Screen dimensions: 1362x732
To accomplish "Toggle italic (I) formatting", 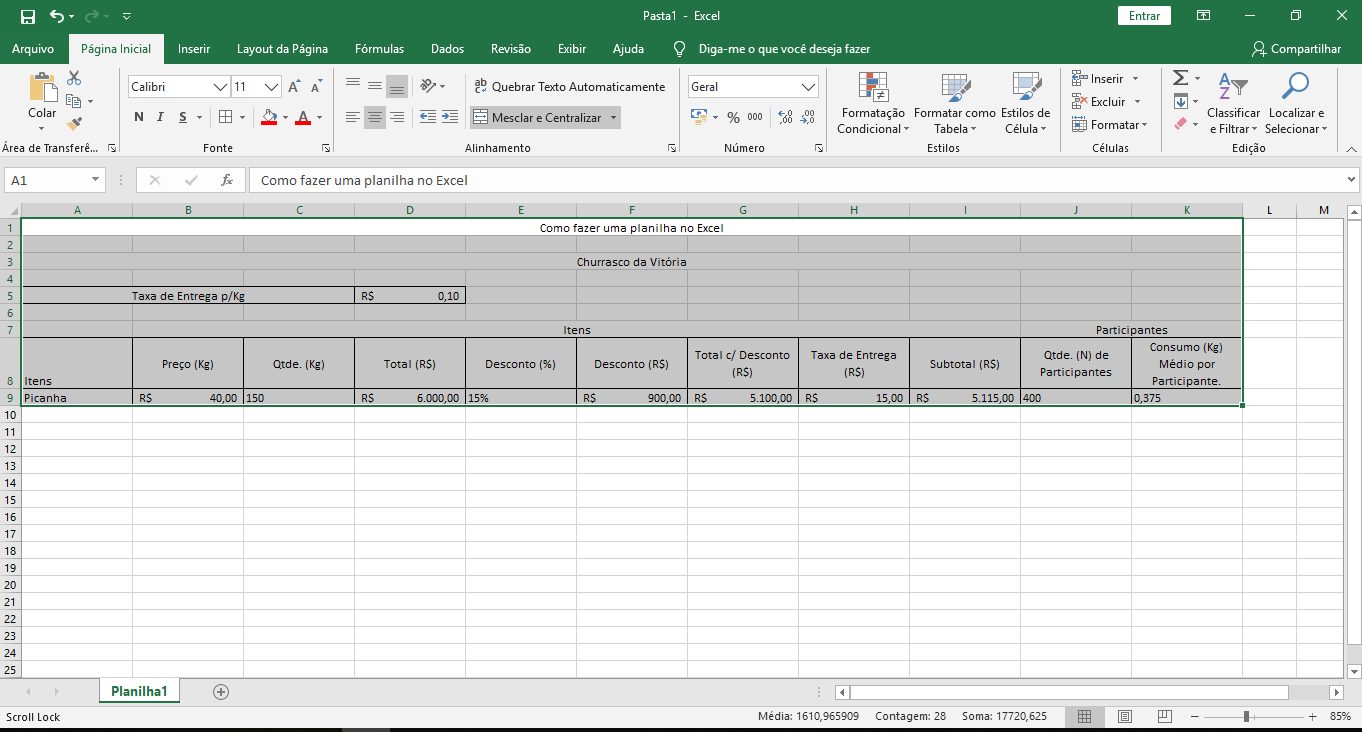I will 162,118.
